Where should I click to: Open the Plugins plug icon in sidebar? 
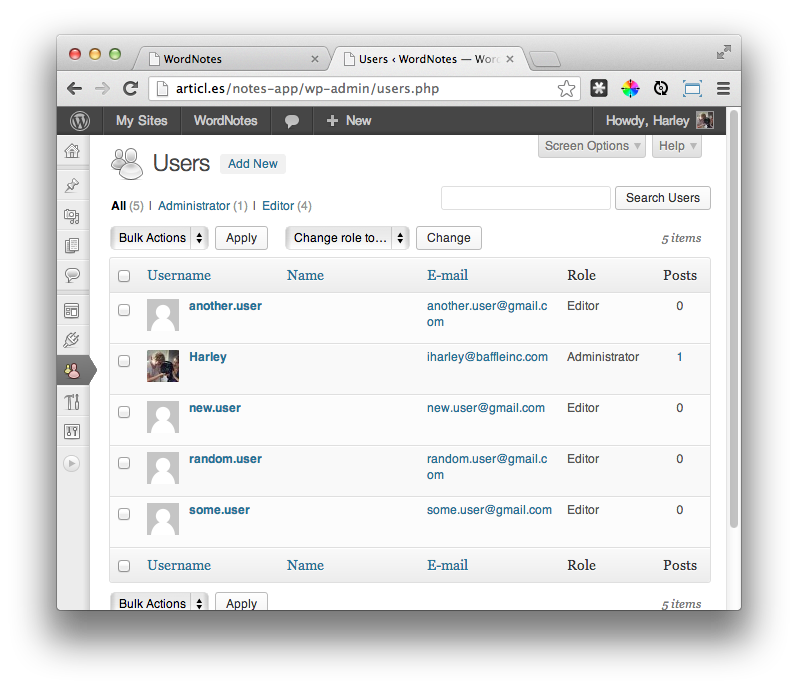click(x=72, y=340)
